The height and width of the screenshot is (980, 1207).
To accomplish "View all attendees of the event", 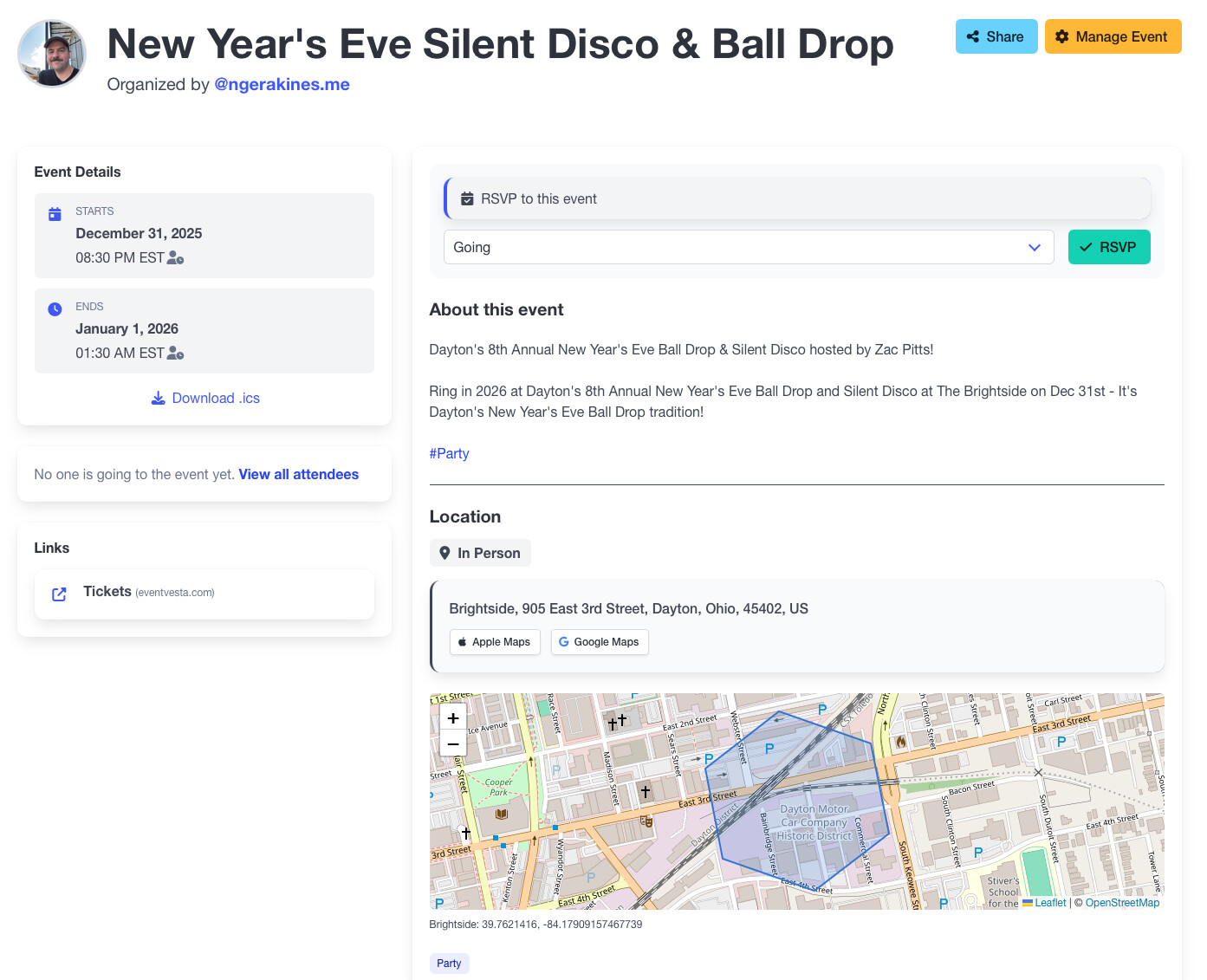I will [x=298, y=474].
